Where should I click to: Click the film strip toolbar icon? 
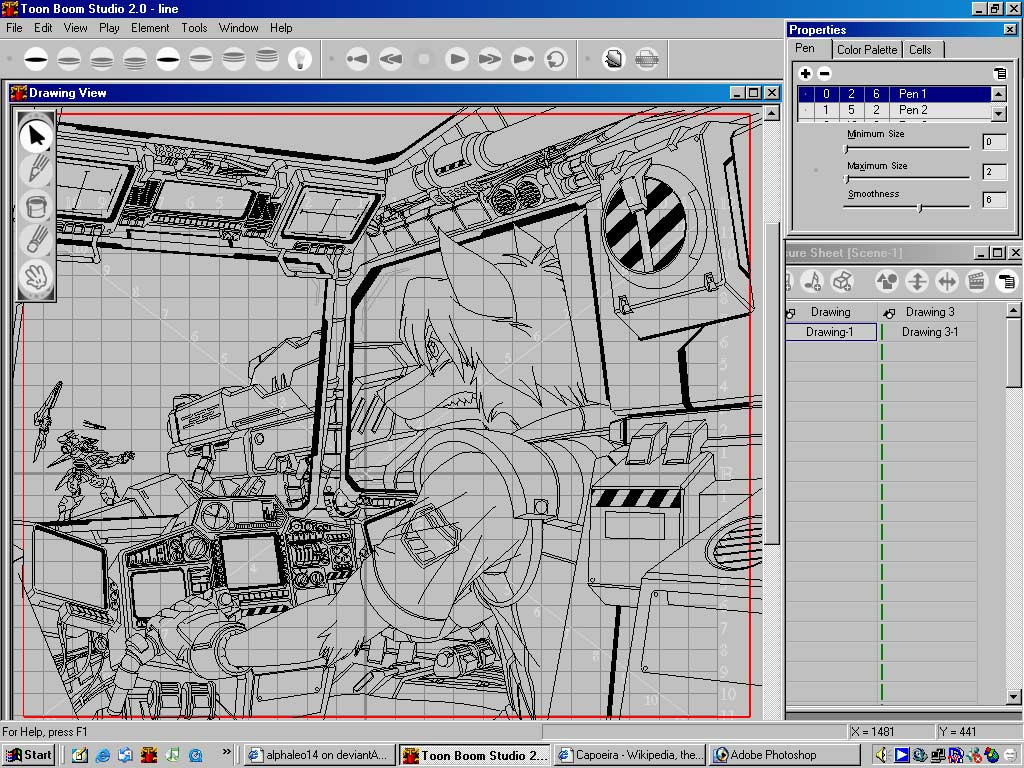(647, 59)
